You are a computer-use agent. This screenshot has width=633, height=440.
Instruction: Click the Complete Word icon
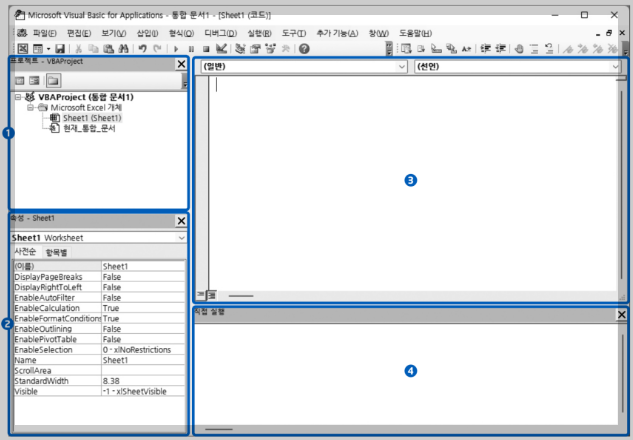coord(466,49)
